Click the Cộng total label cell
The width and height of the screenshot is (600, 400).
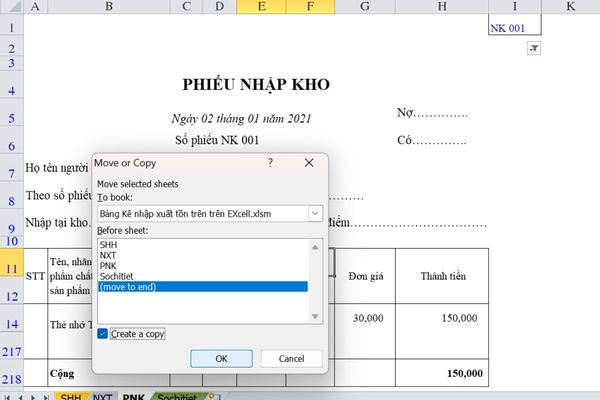click(x=62, y=373)
